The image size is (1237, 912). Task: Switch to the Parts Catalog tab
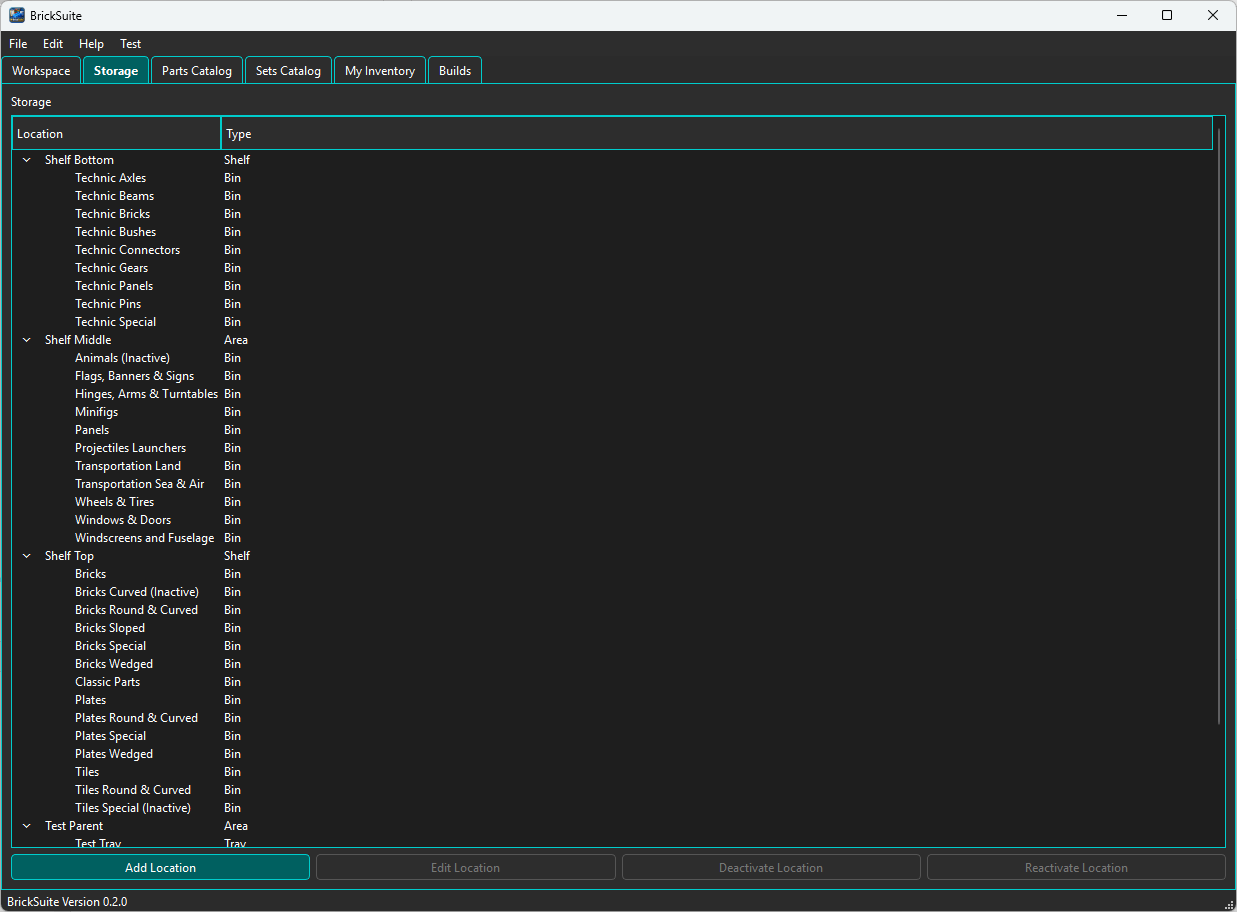click(x=197, y=71)
